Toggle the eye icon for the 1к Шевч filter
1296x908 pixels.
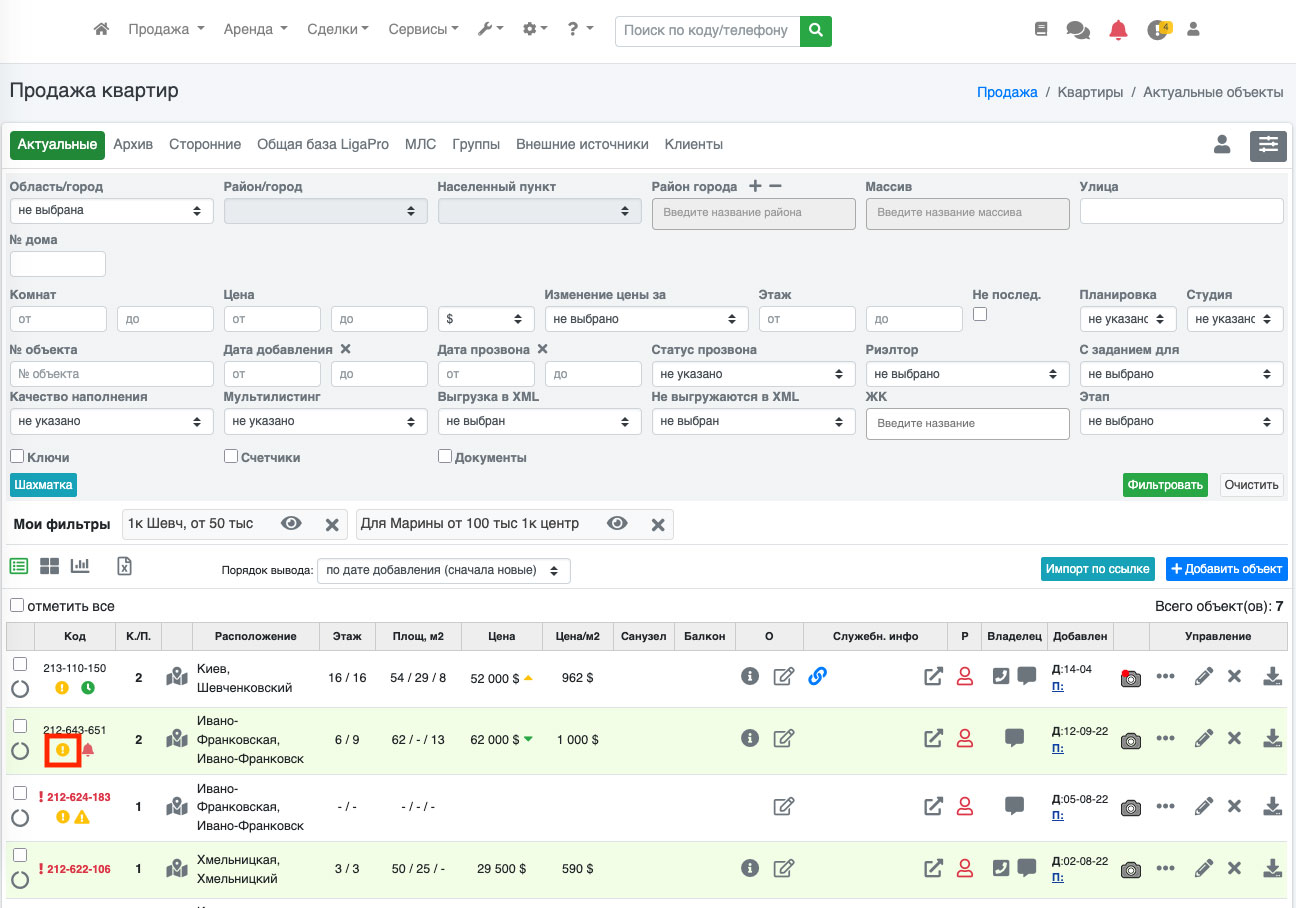tap(291, 524)
